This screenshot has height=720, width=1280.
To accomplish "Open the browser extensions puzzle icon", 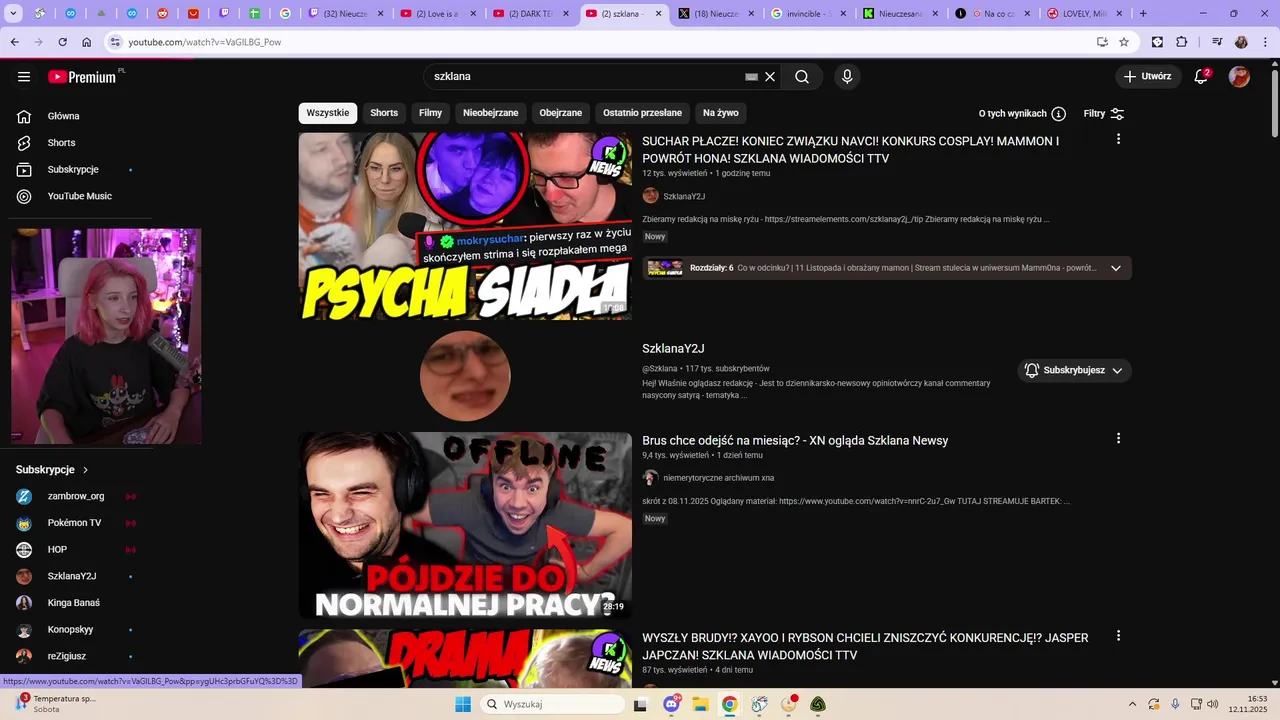I will pyautogui.click(x=1182, y=42).
